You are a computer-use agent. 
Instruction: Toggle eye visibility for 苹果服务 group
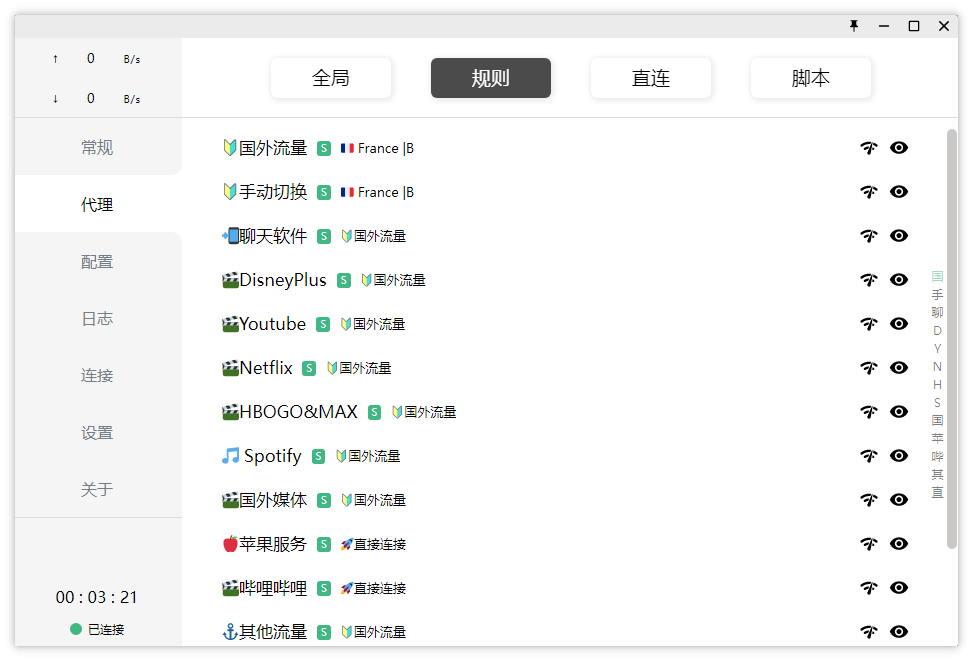pyautogui.click(x=899, y=544)
